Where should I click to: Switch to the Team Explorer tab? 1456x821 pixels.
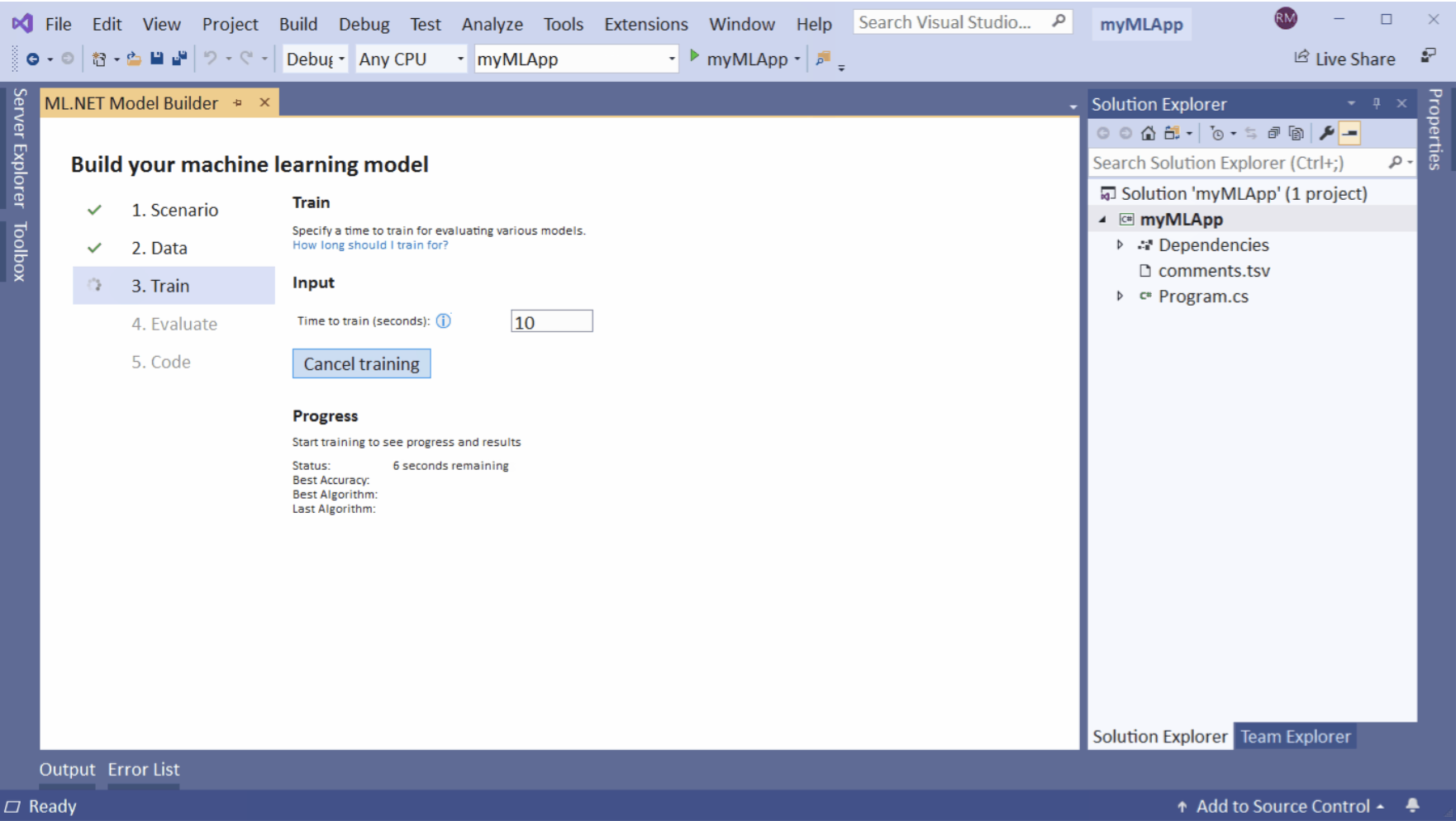1295,736
